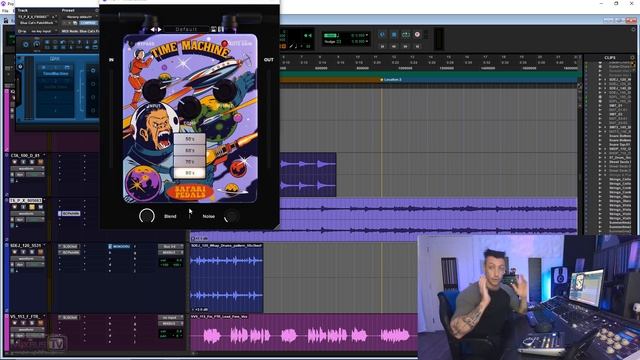Open dyn automation mode on SDEJ_120 track
The image size is (640, 360).
[20, 264]
